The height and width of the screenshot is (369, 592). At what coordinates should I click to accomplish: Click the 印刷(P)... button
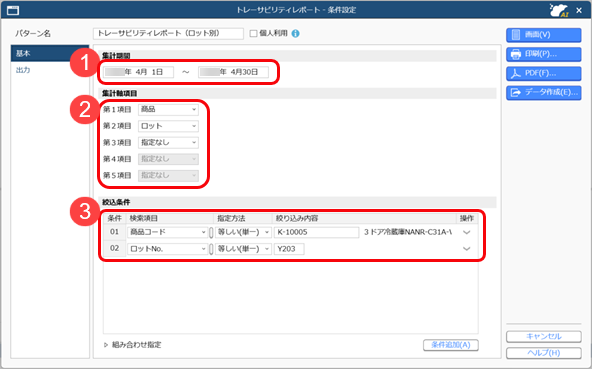pyautogui.click(x=544, y=54)
